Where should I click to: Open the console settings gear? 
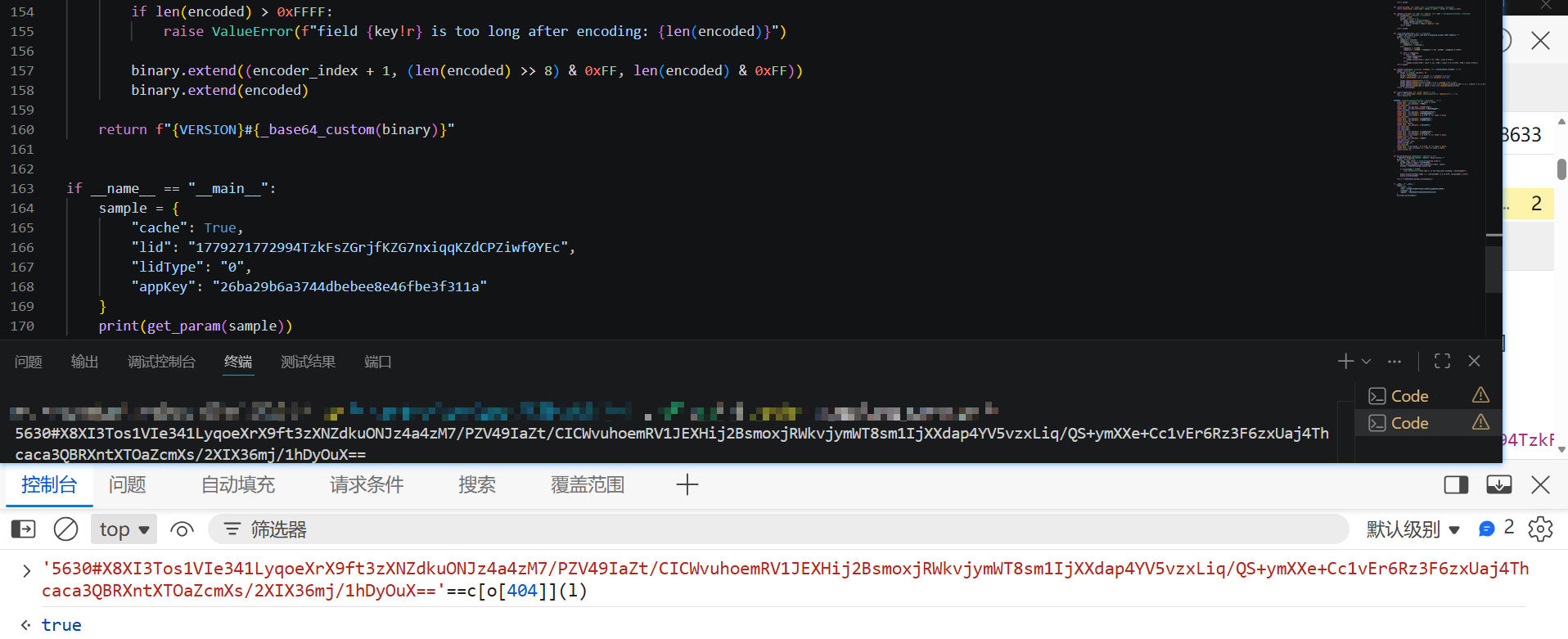point(1540,529)
